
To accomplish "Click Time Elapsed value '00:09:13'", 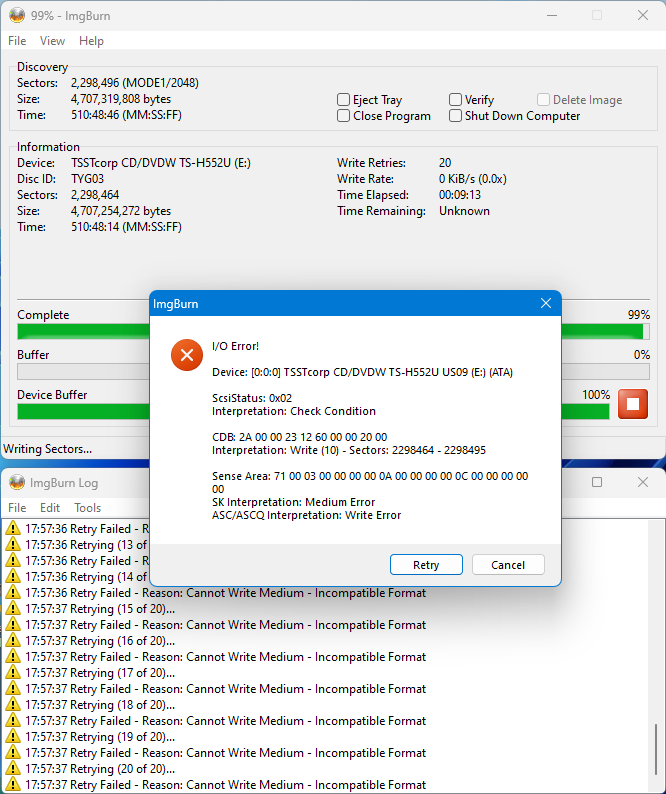I will (460, 195).
